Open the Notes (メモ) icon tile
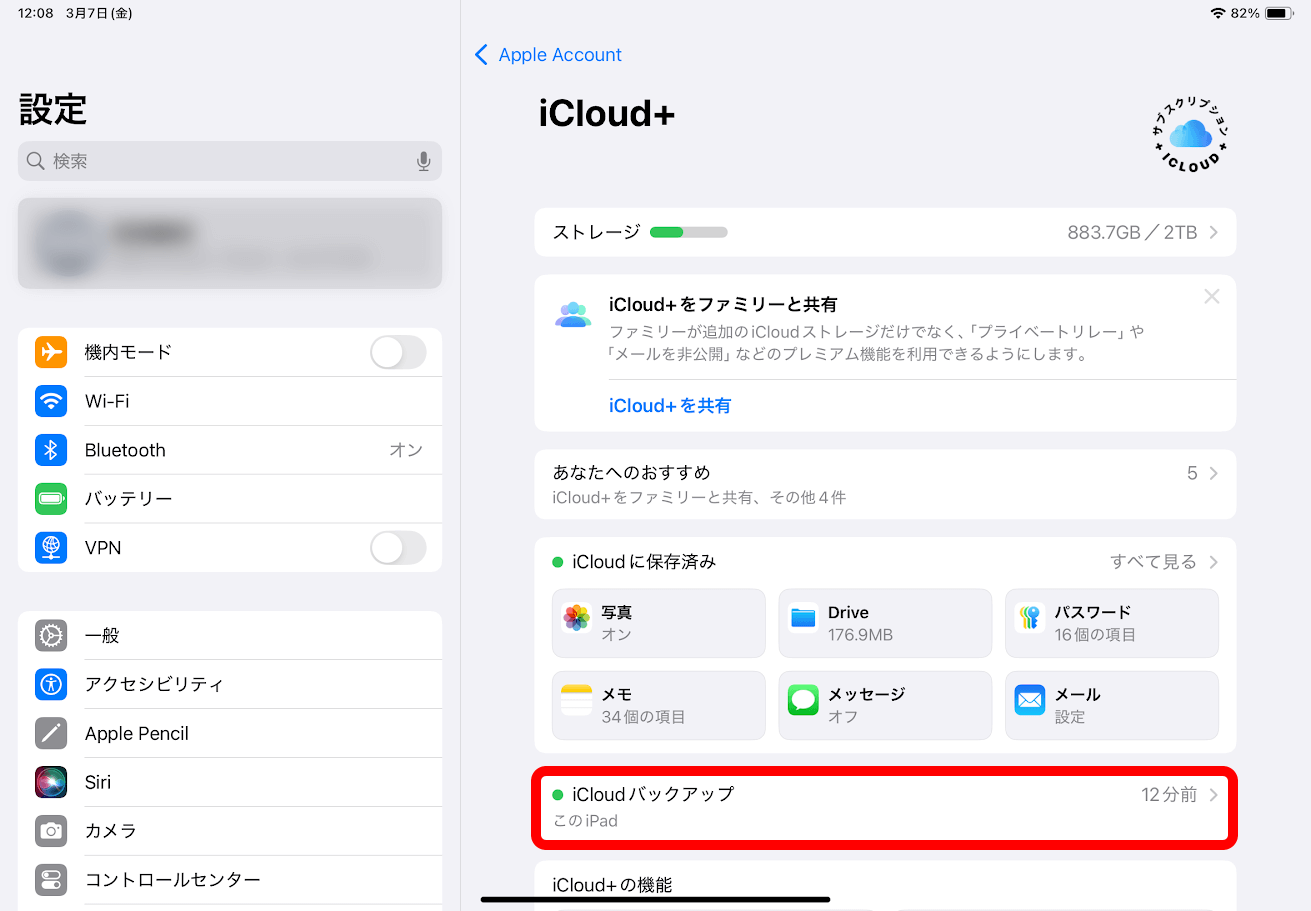The width and height of the screenshot is (1311, 911). point(577,700)
